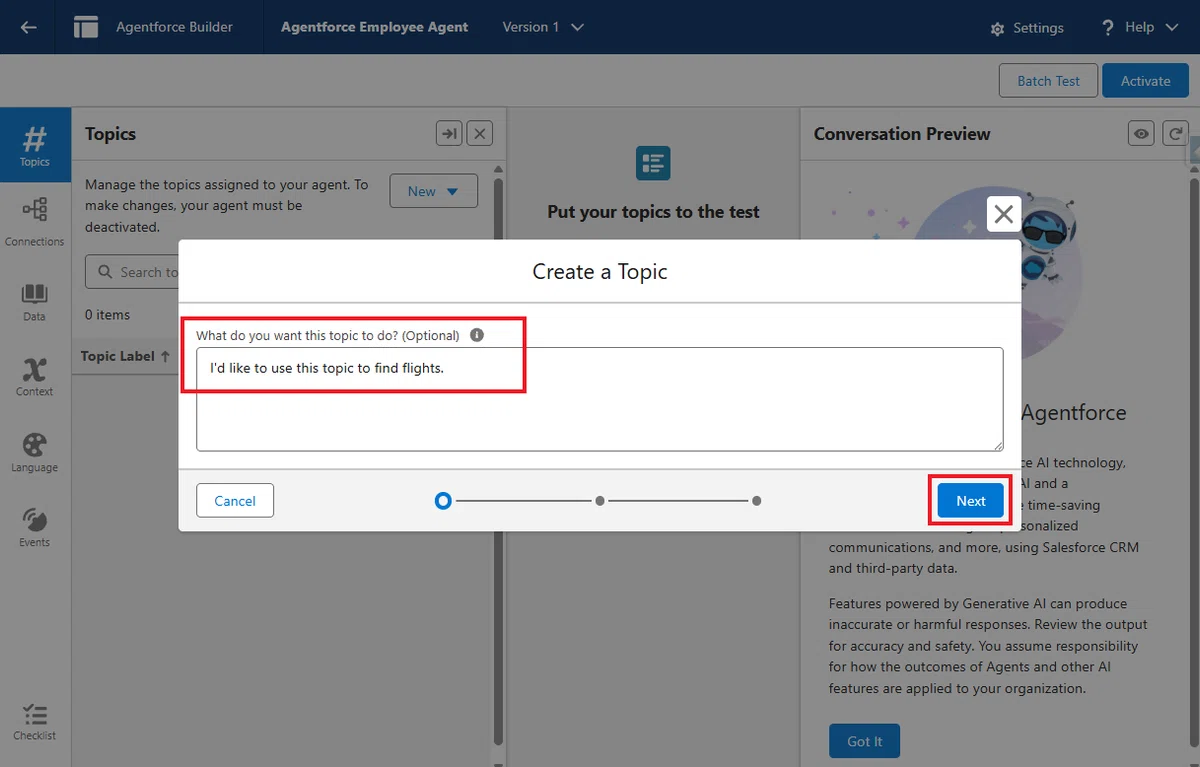
Task: Select the second progress step indicator
Action: pos(600,500)
